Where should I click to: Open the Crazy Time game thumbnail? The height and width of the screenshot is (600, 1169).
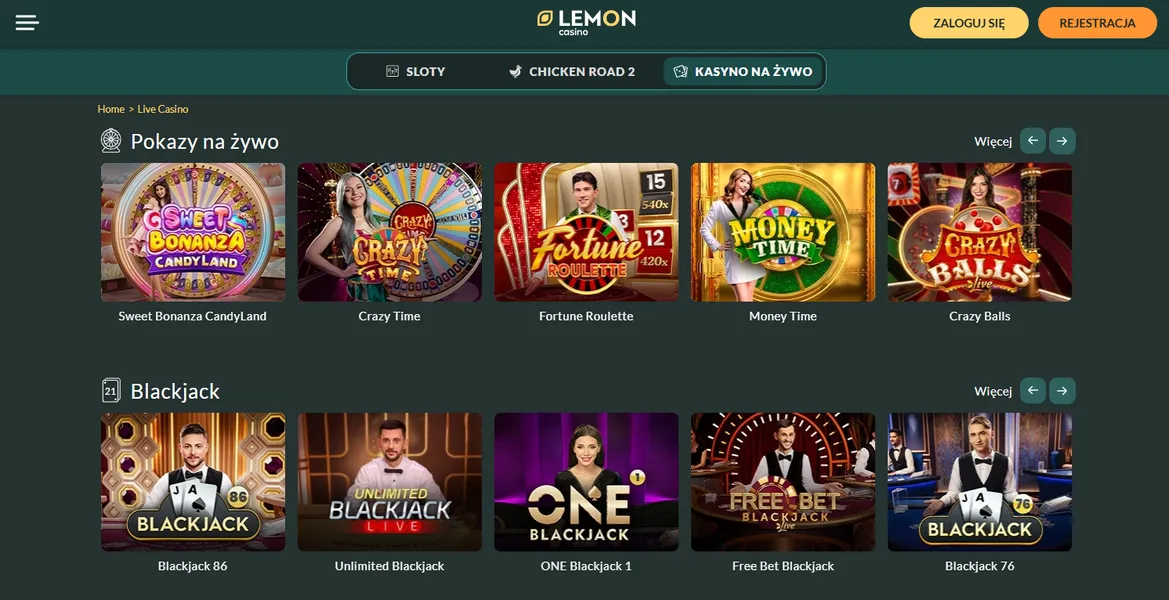[x=389, y=233]
